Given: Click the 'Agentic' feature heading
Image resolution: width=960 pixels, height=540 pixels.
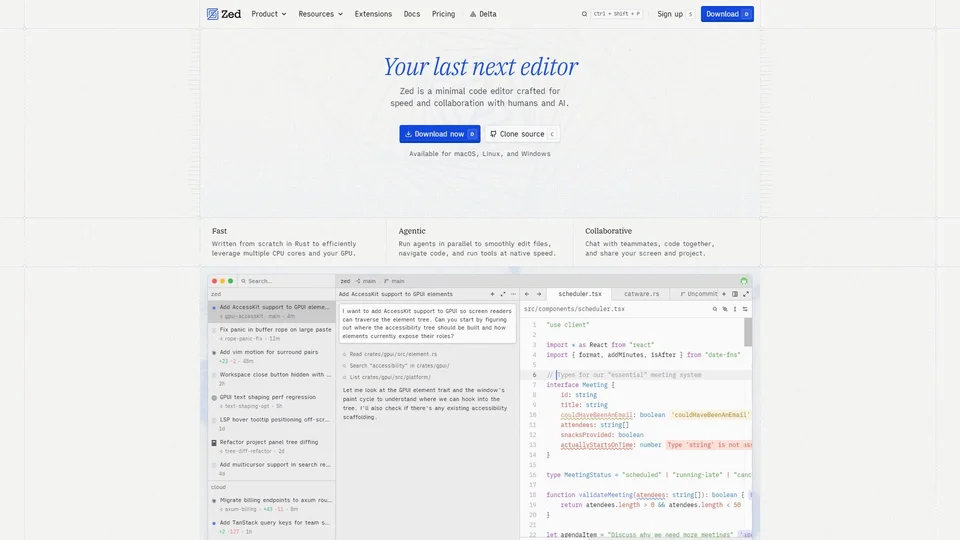Looking at the screenshot, I should [412, 231].
